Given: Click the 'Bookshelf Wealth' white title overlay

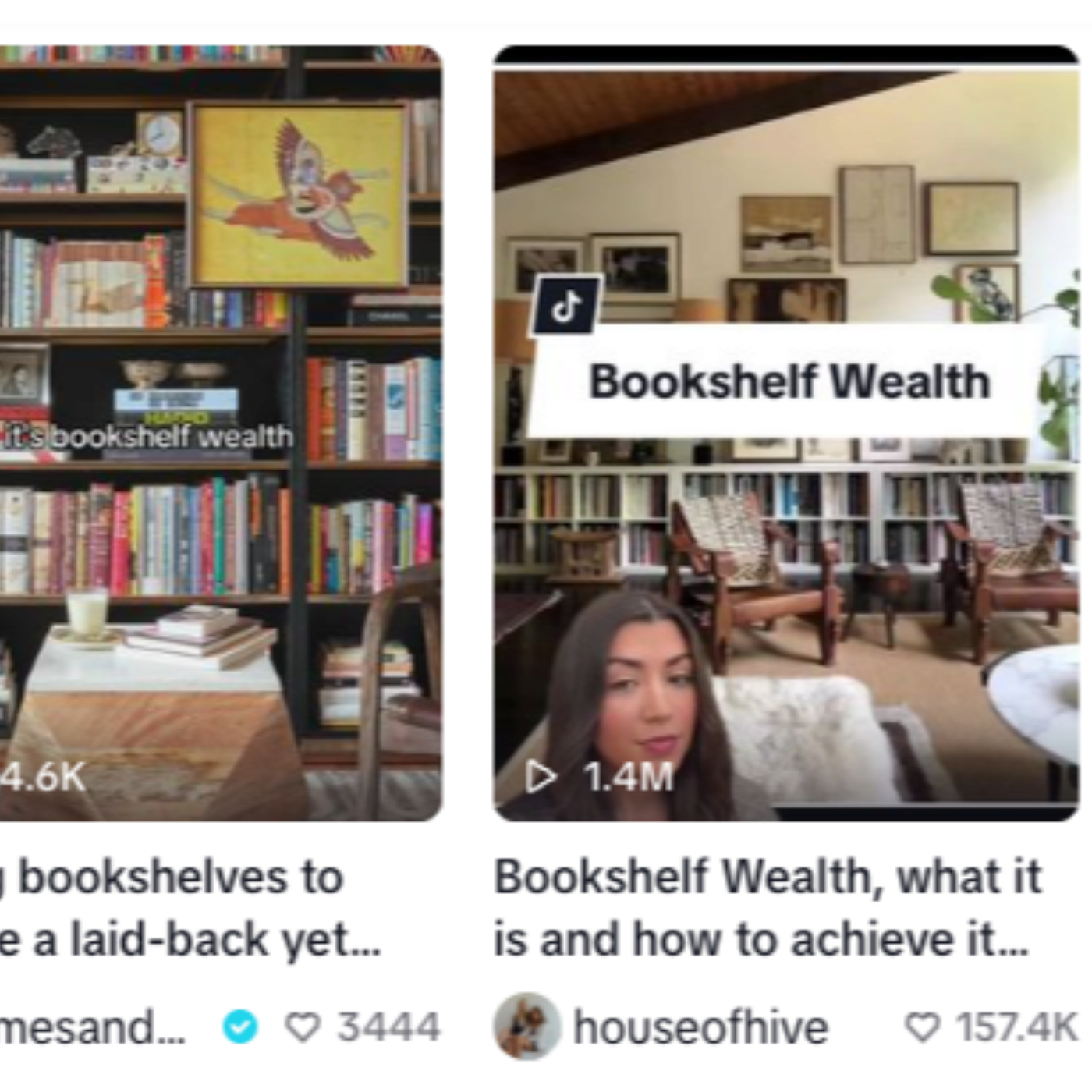Looking at the screenshot, I should point(788,381).
